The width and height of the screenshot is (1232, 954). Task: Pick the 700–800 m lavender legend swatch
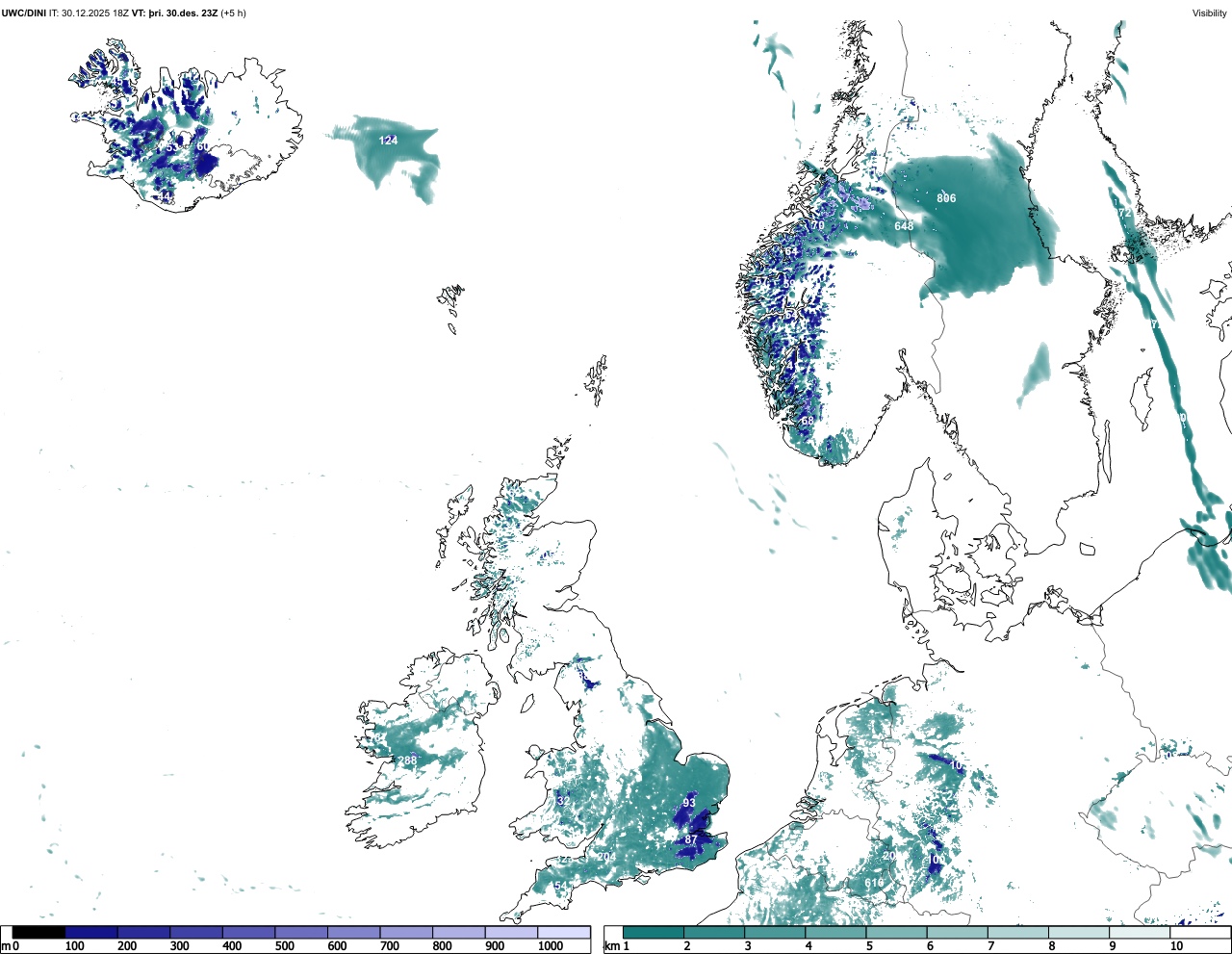(406, 932)
